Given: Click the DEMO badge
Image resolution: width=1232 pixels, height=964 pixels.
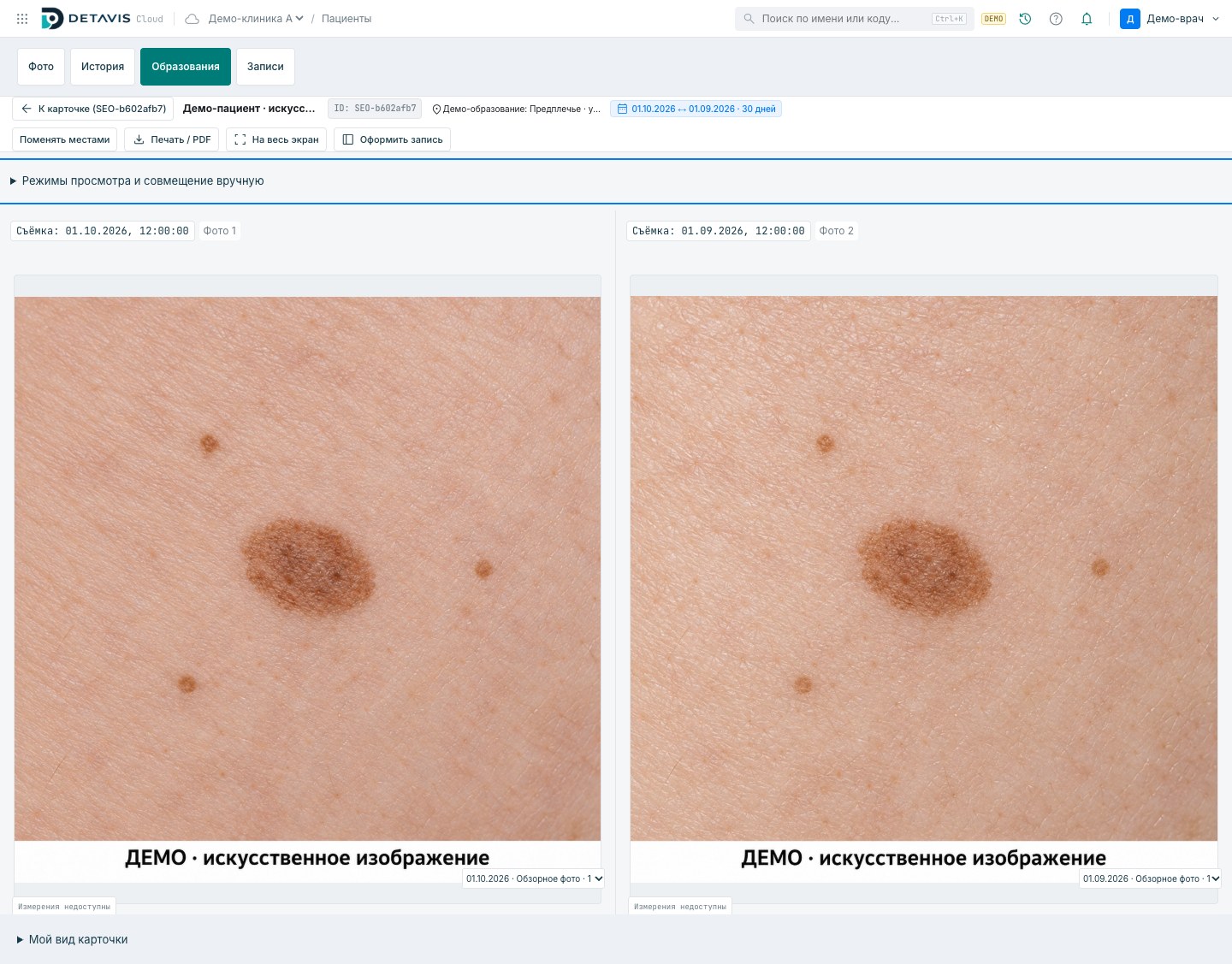Looking at the screenshot, I should (x=993, y=19).
